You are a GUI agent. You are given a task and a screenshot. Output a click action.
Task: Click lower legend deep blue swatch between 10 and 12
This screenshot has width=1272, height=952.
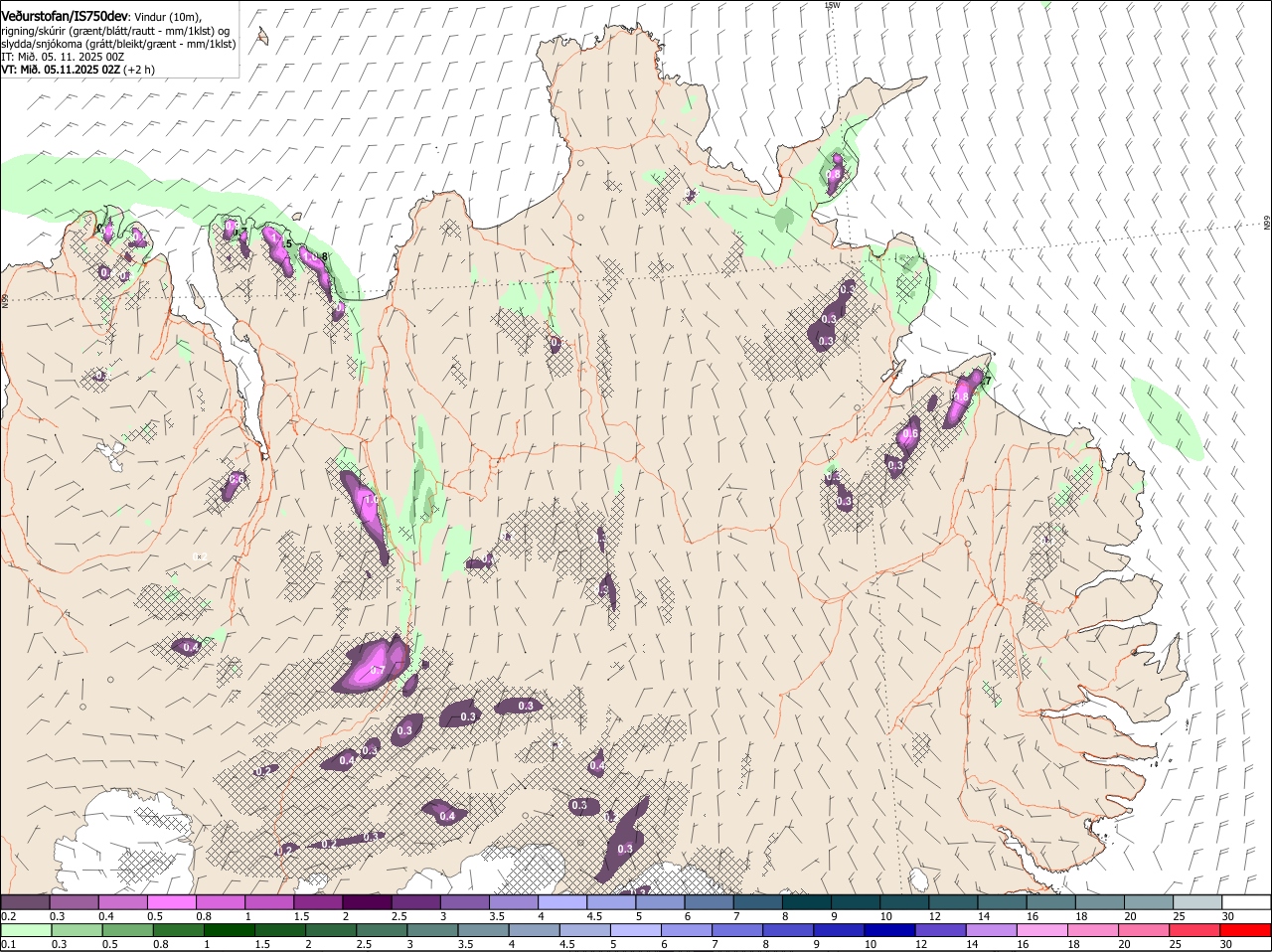tap(890, 930)
